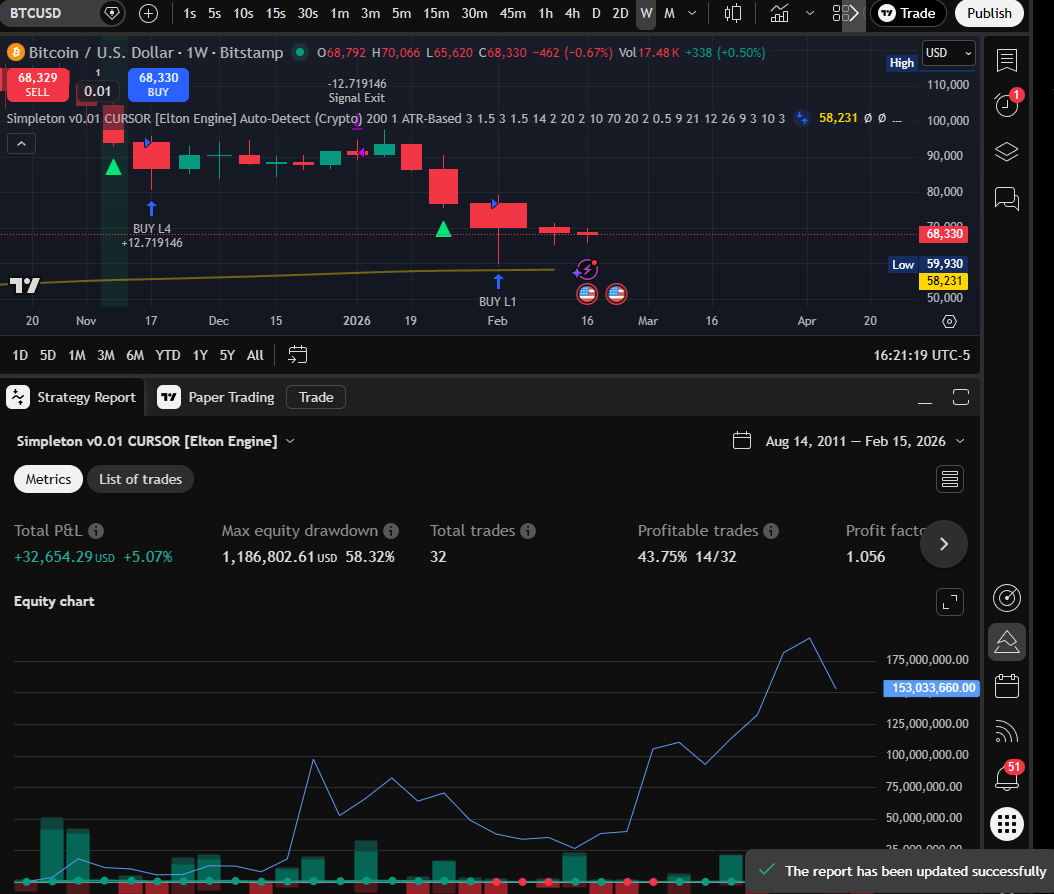Screen dimensions: 1054x894
Task: Switch the report view to List of trades
Action: pos(140,479)
